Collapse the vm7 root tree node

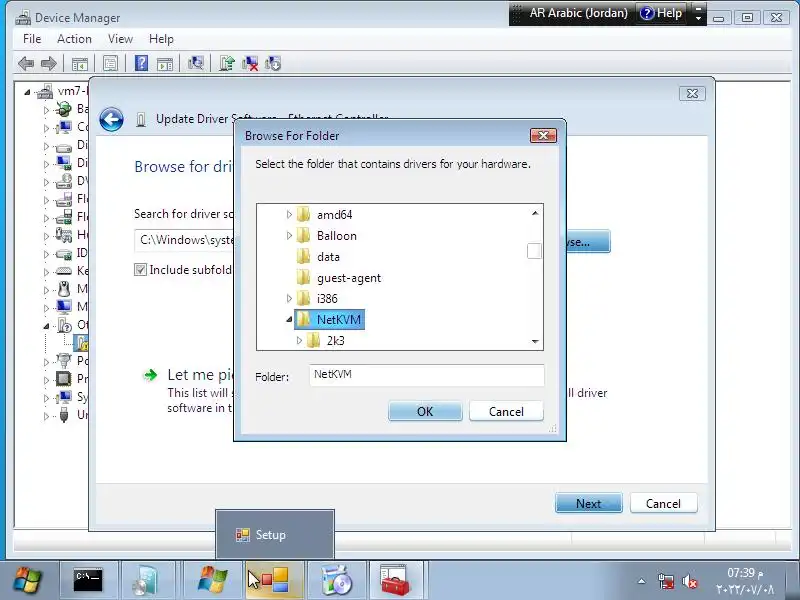27,92
